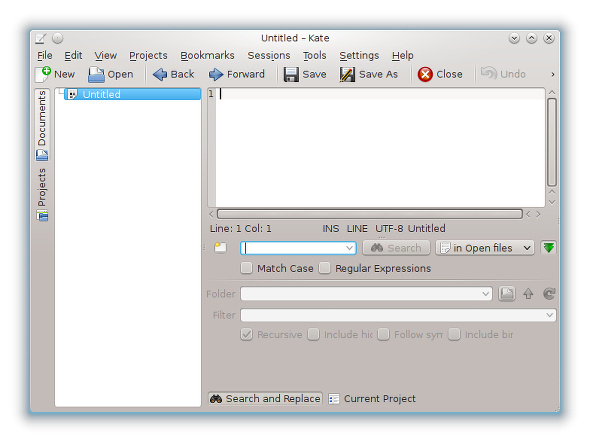
Task: Toggle the Follow symlinks checkbox
Action: [383, 334]
